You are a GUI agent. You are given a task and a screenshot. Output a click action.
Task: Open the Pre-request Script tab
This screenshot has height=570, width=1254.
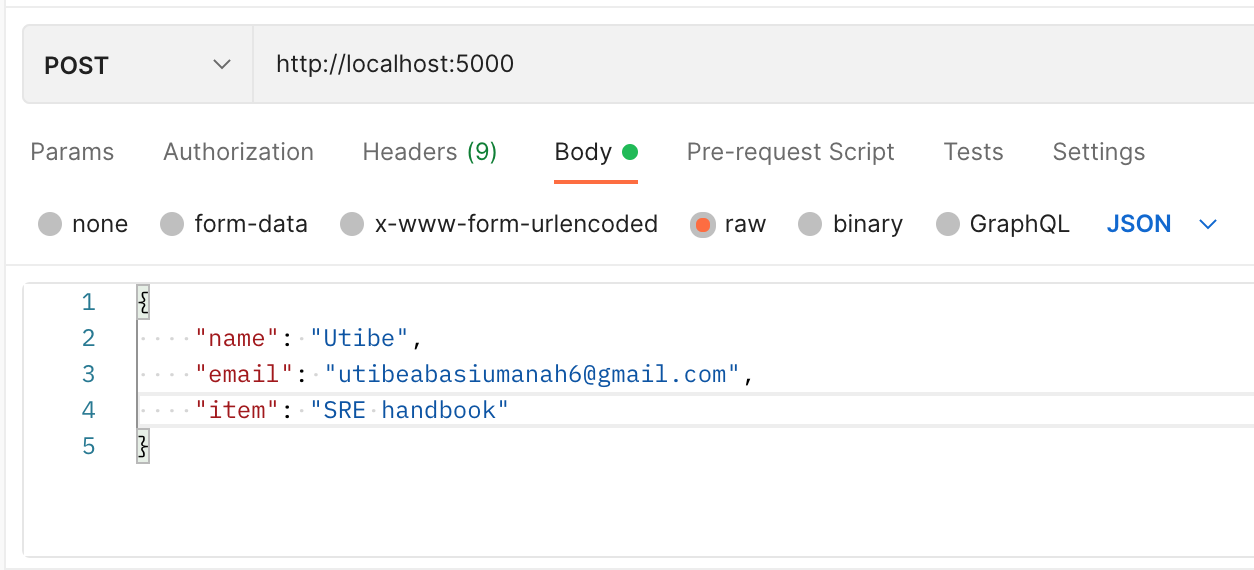(x=790, y=152)
